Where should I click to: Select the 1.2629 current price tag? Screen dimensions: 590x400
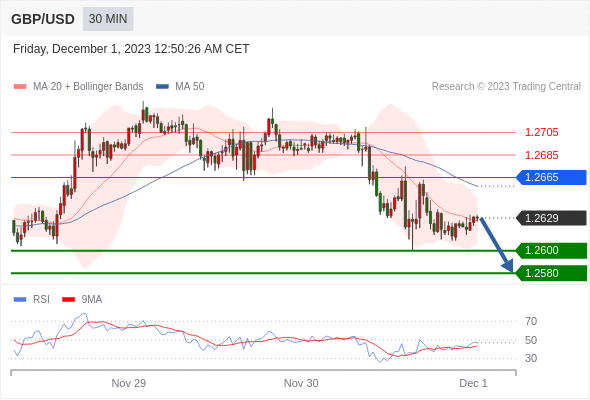point(551,218)
